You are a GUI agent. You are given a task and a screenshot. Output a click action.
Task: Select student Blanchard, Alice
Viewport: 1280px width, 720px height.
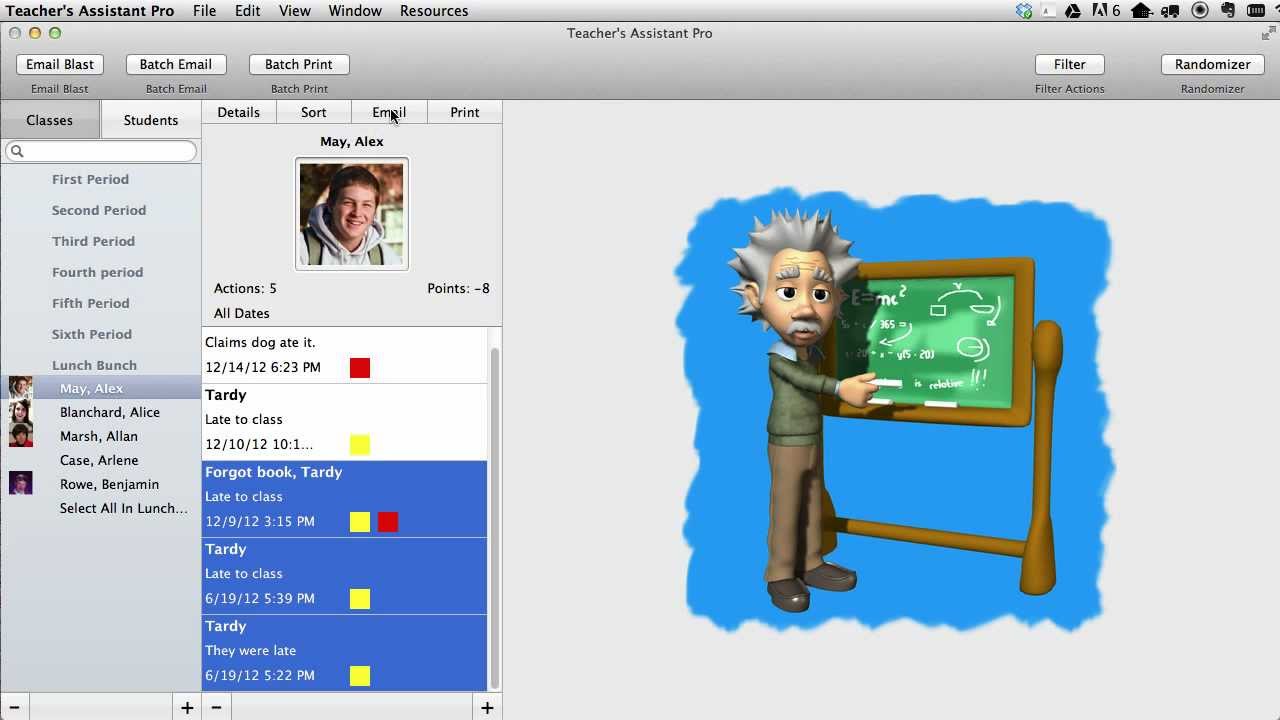point(100,412)
